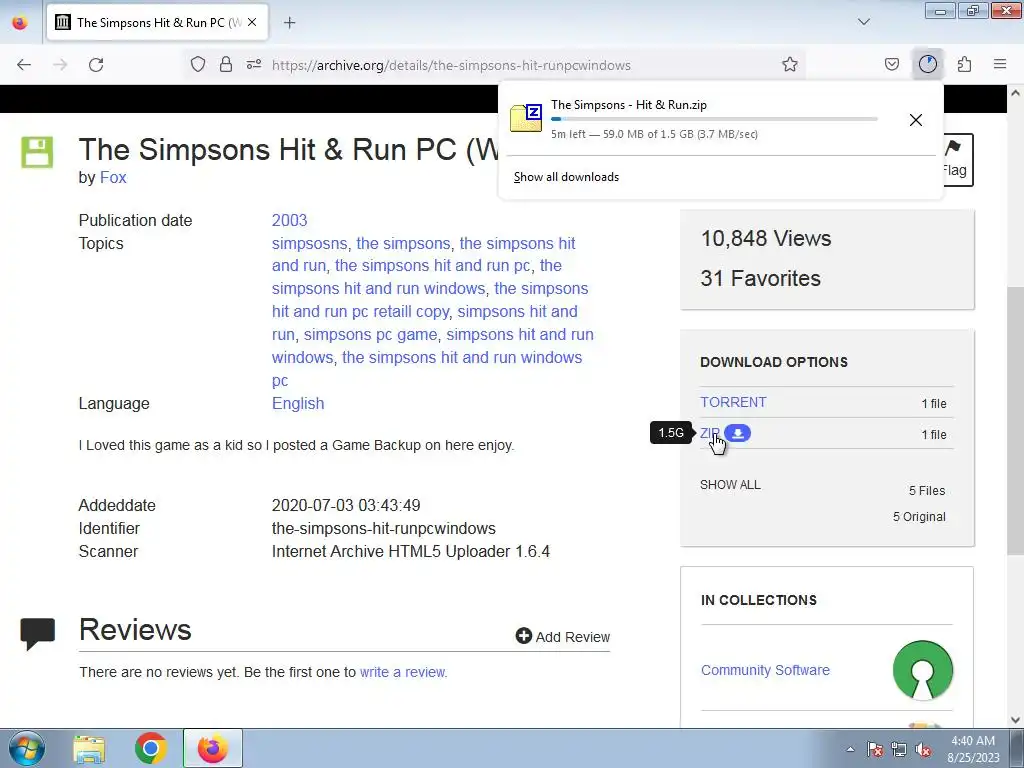Open the 2003 publication date link

pyautogui.click(x=289, y=220)
